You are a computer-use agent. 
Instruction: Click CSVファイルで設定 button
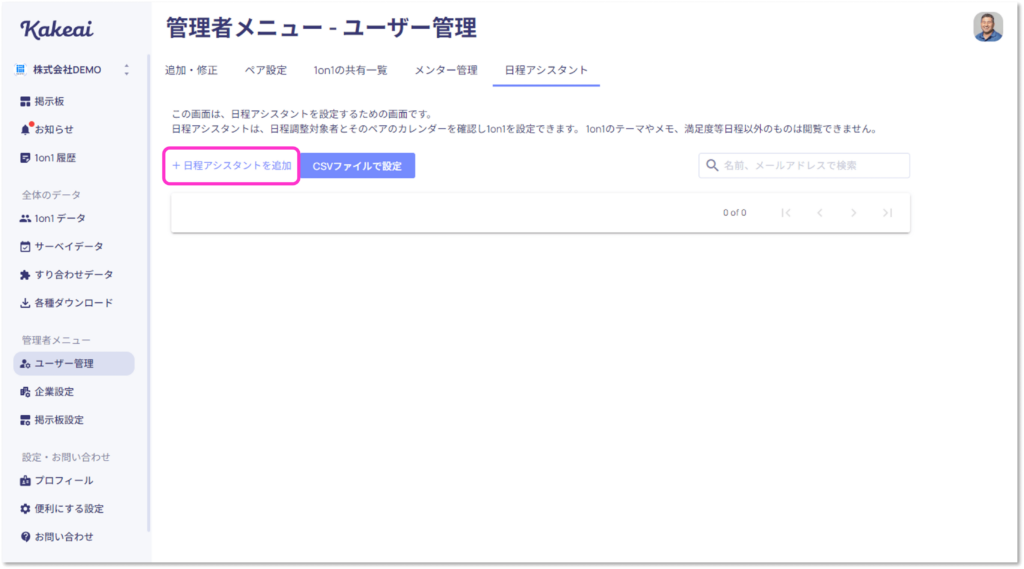coord(357,166)
